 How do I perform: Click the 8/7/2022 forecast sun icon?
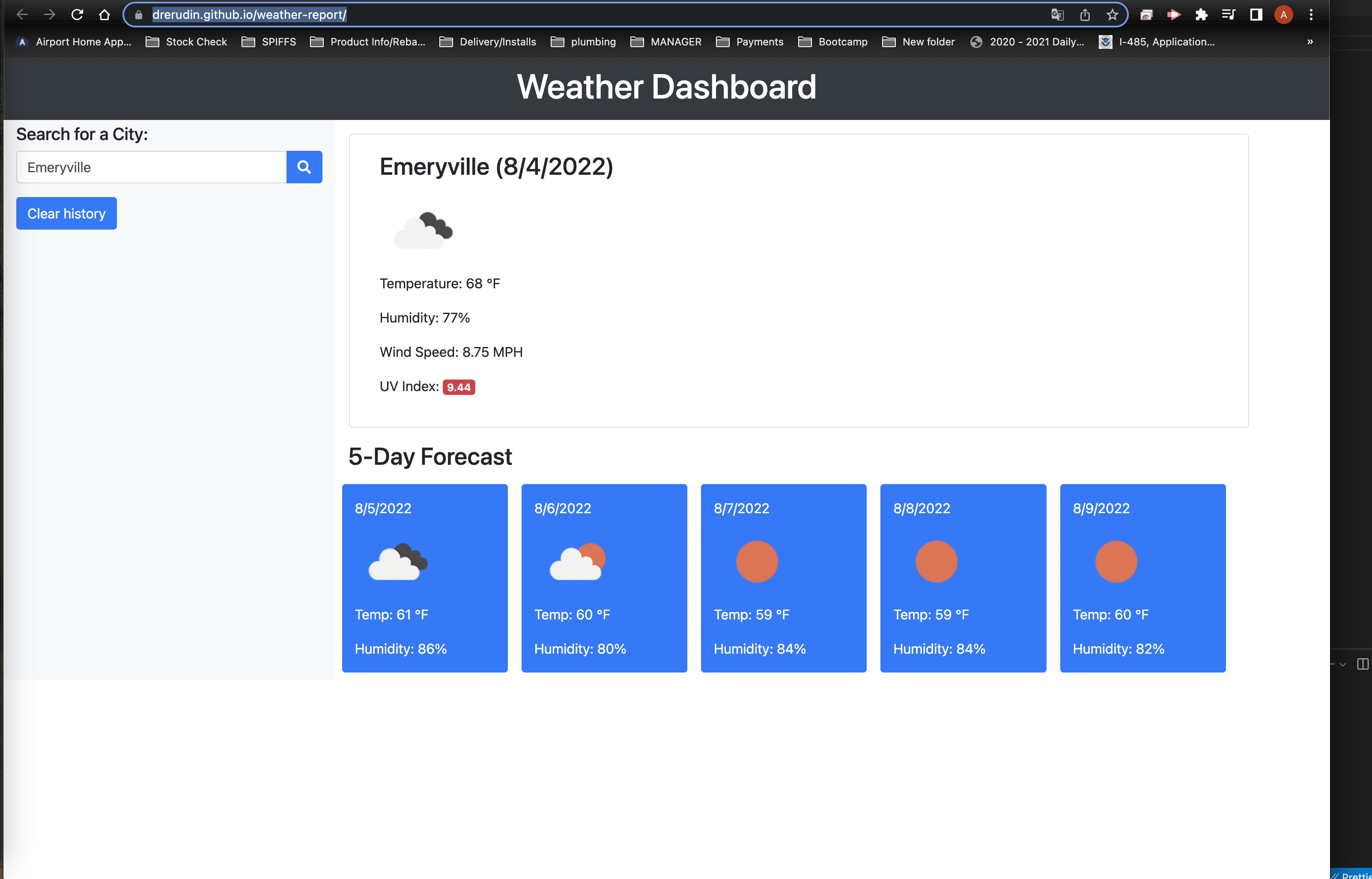pos(757,562)
